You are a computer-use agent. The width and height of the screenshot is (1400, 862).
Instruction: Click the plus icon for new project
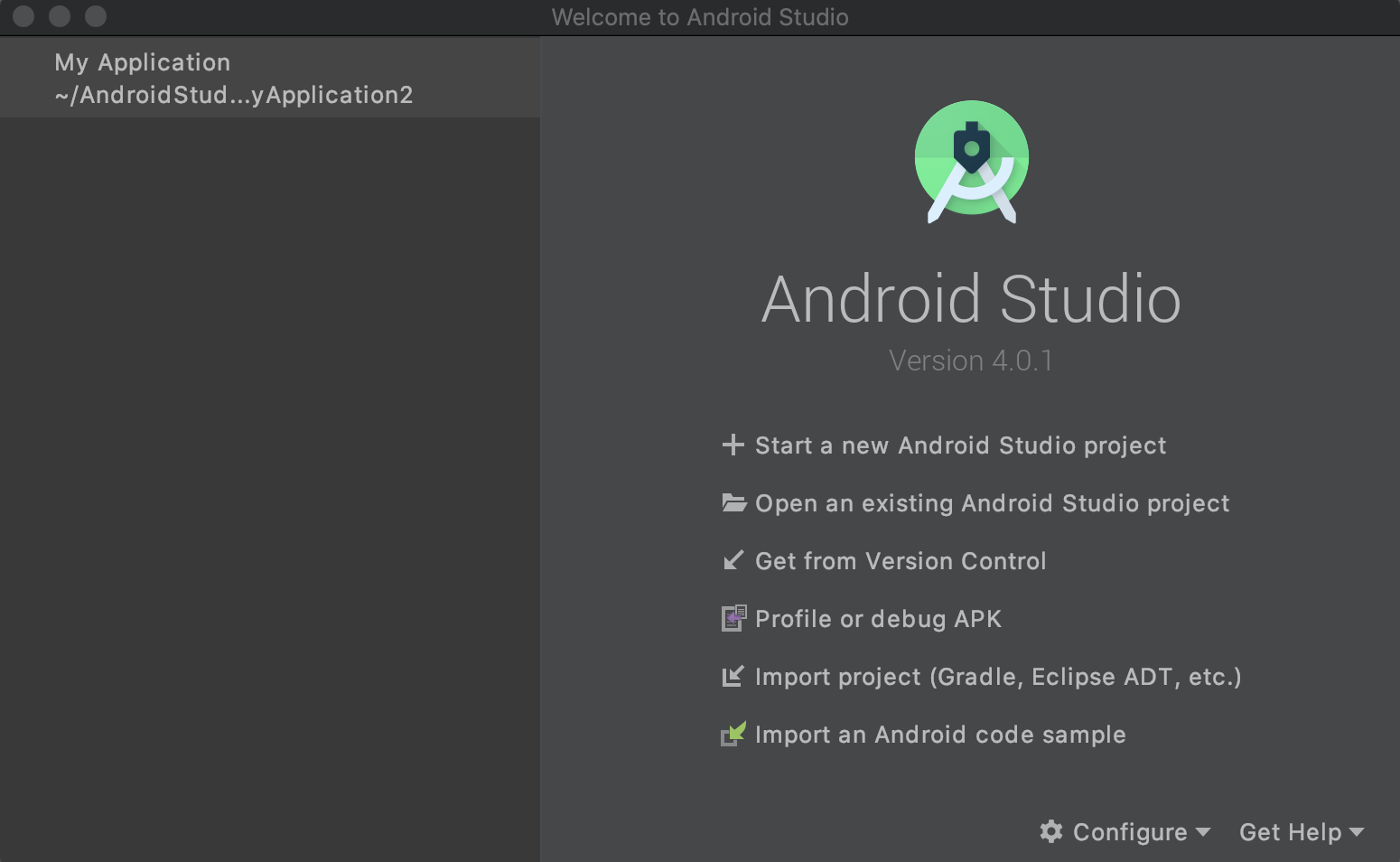pos(733,445)
